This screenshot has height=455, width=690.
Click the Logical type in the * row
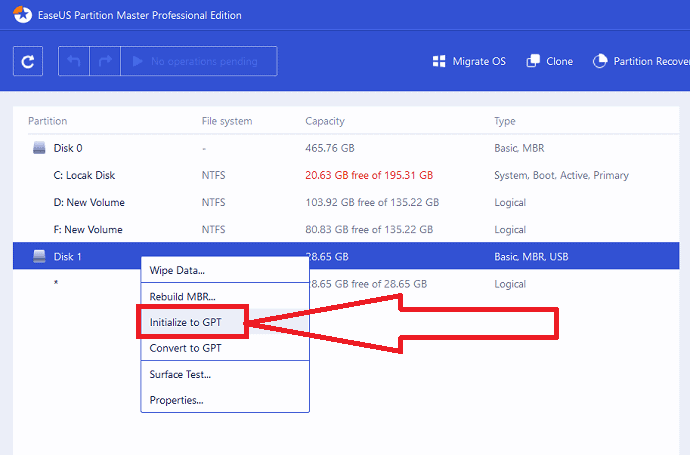click(510, 284)
